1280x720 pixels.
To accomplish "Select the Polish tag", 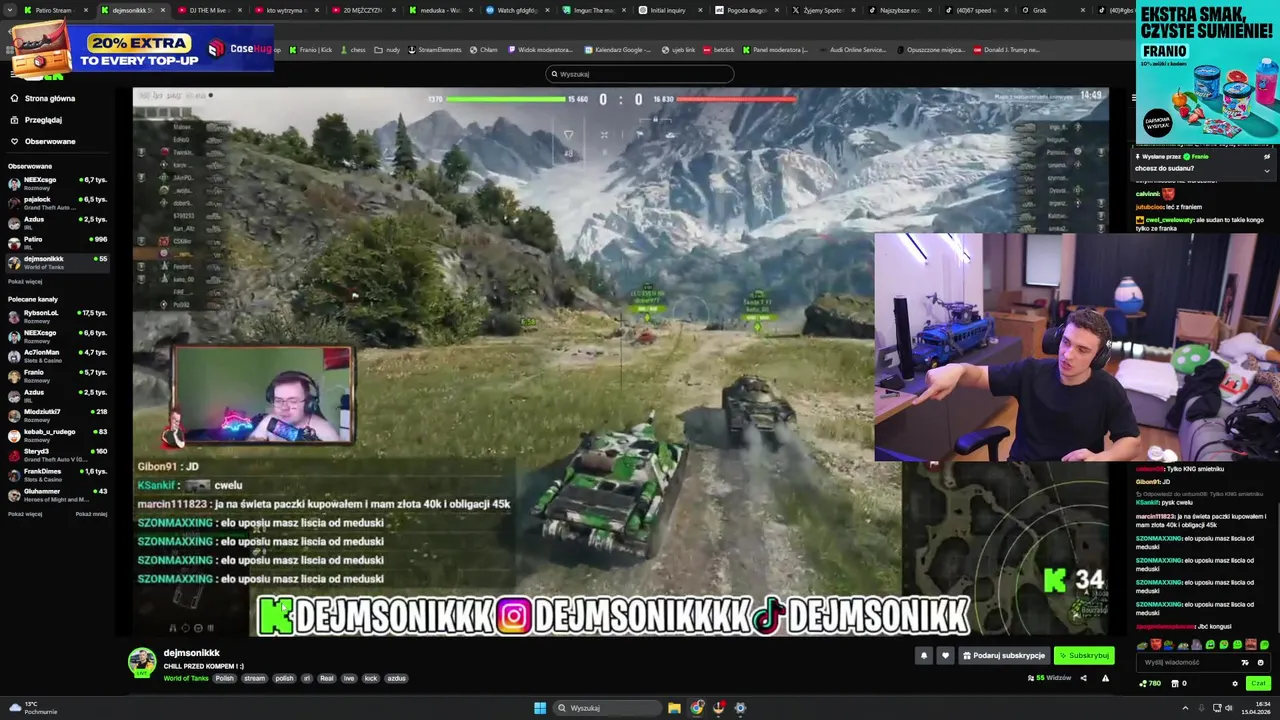I will pos(224,678).
